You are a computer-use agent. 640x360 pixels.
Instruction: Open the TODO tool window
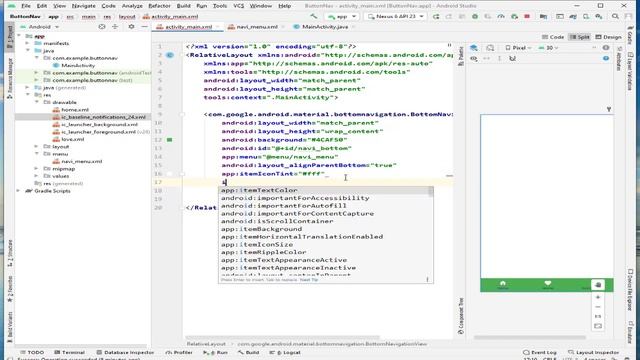[x=32, y=352]
